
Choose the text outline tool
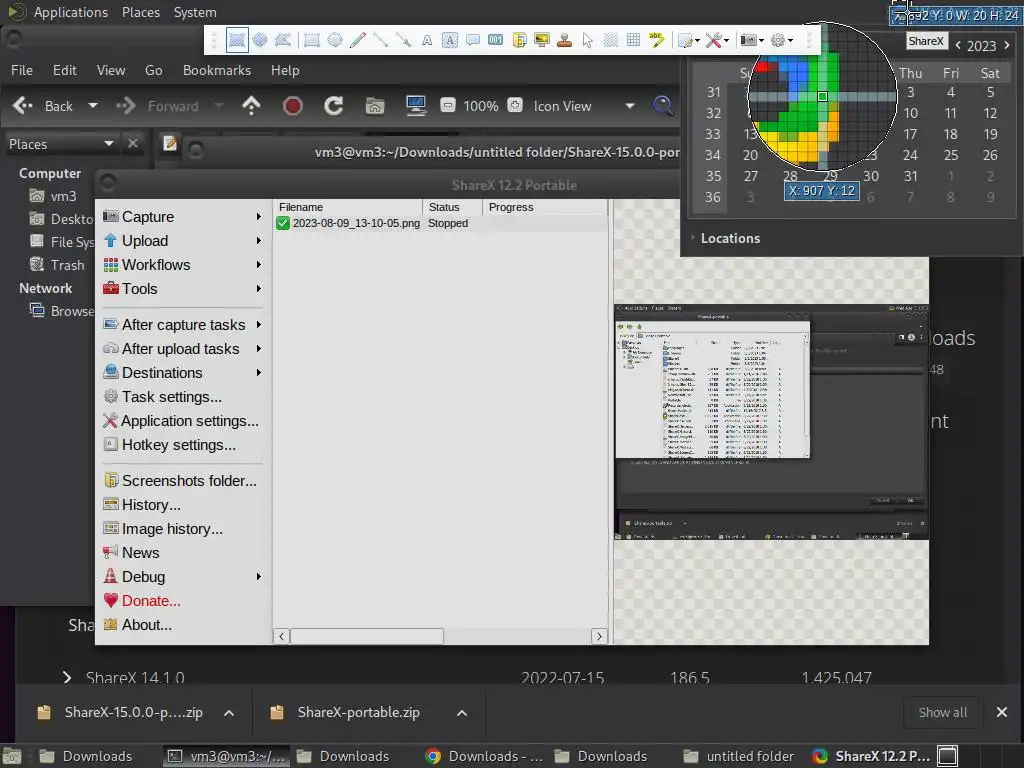427,40
